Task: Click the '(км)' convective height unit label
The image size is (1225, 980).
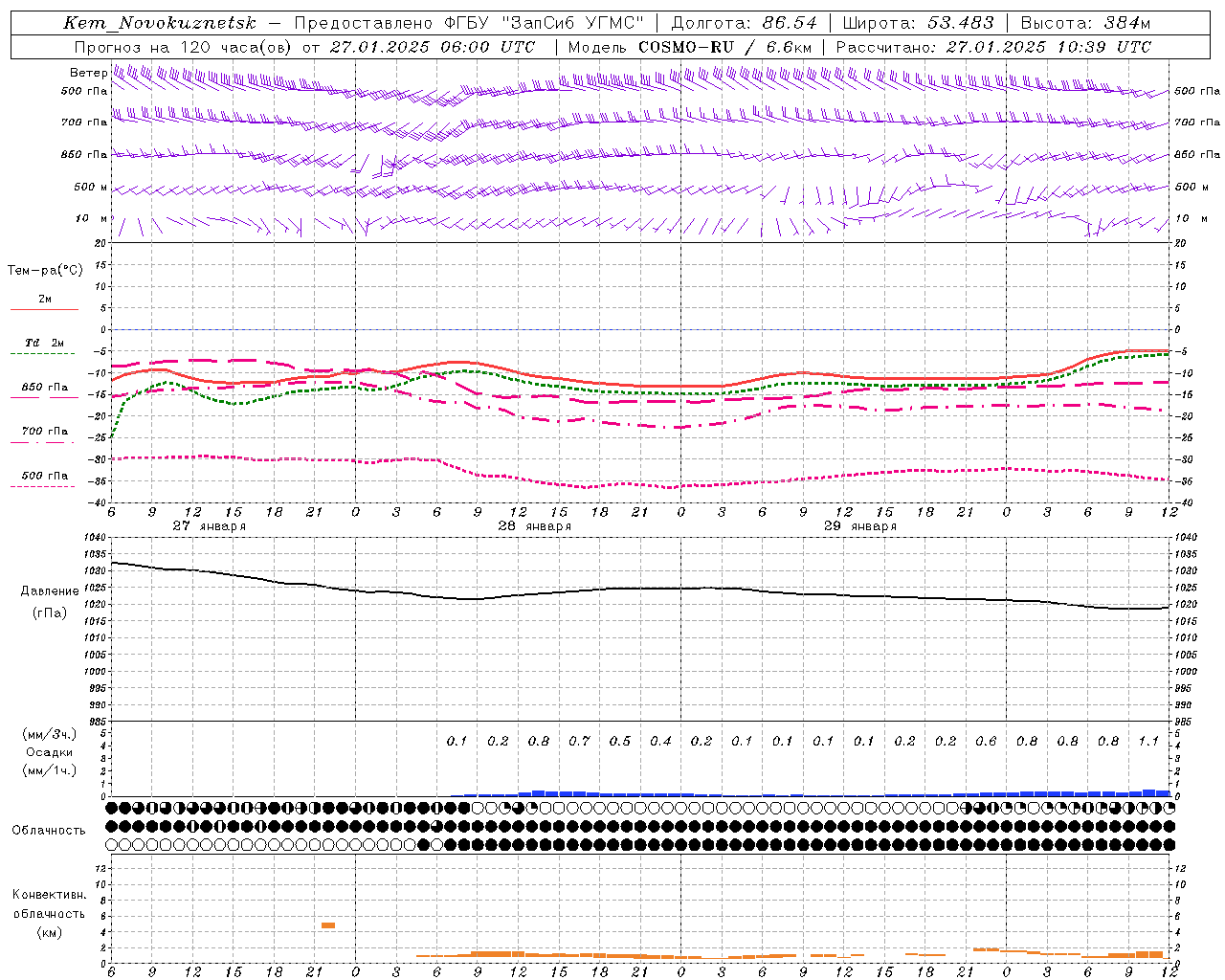Action: coord(49,932)
